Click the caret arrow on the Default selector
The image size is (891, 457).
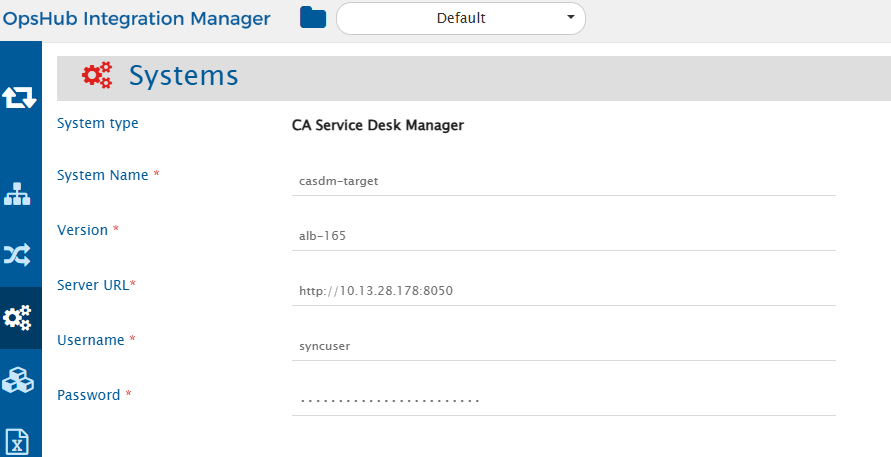tap(570, 18)
